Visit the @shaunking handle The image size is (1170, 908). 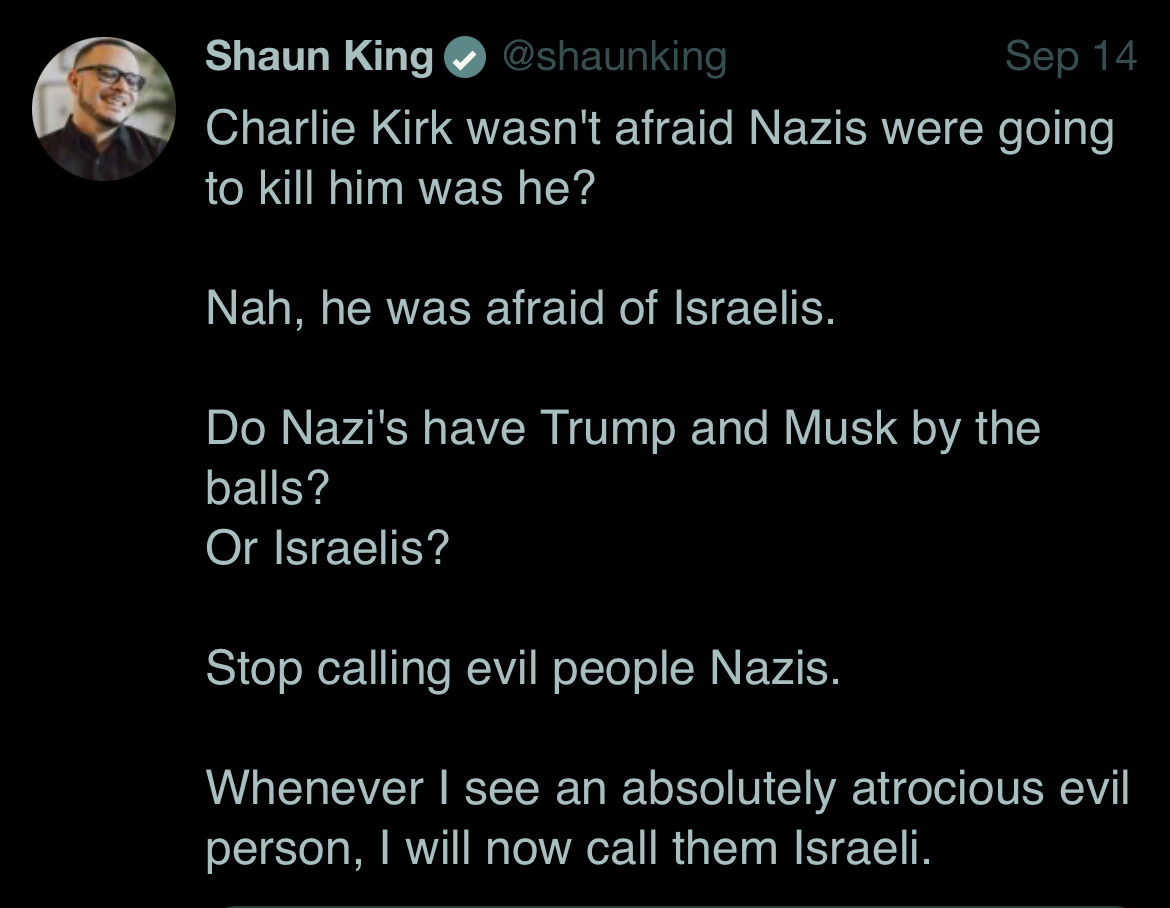click(x=614, y=57)
